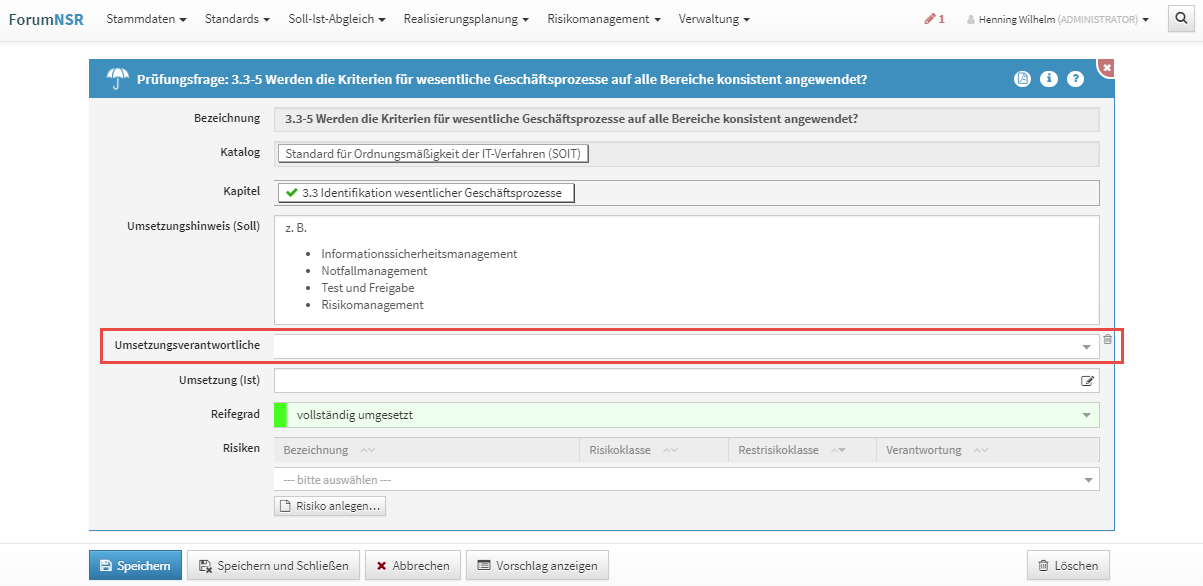This screenshot has width=1203, height=586.
Task: Open the Realisierungsplanung menu
Action: (x=467, y=19)
